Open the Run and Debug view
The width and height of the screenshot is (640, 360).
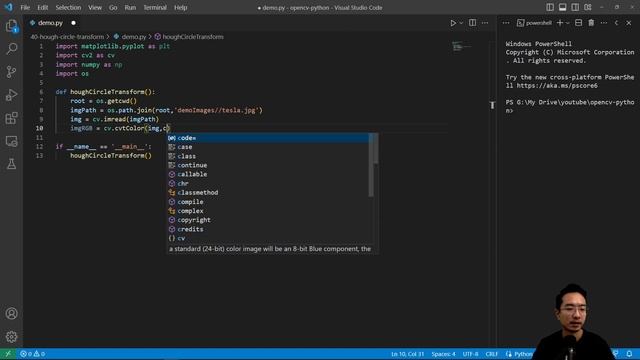[x=11, y=95]
